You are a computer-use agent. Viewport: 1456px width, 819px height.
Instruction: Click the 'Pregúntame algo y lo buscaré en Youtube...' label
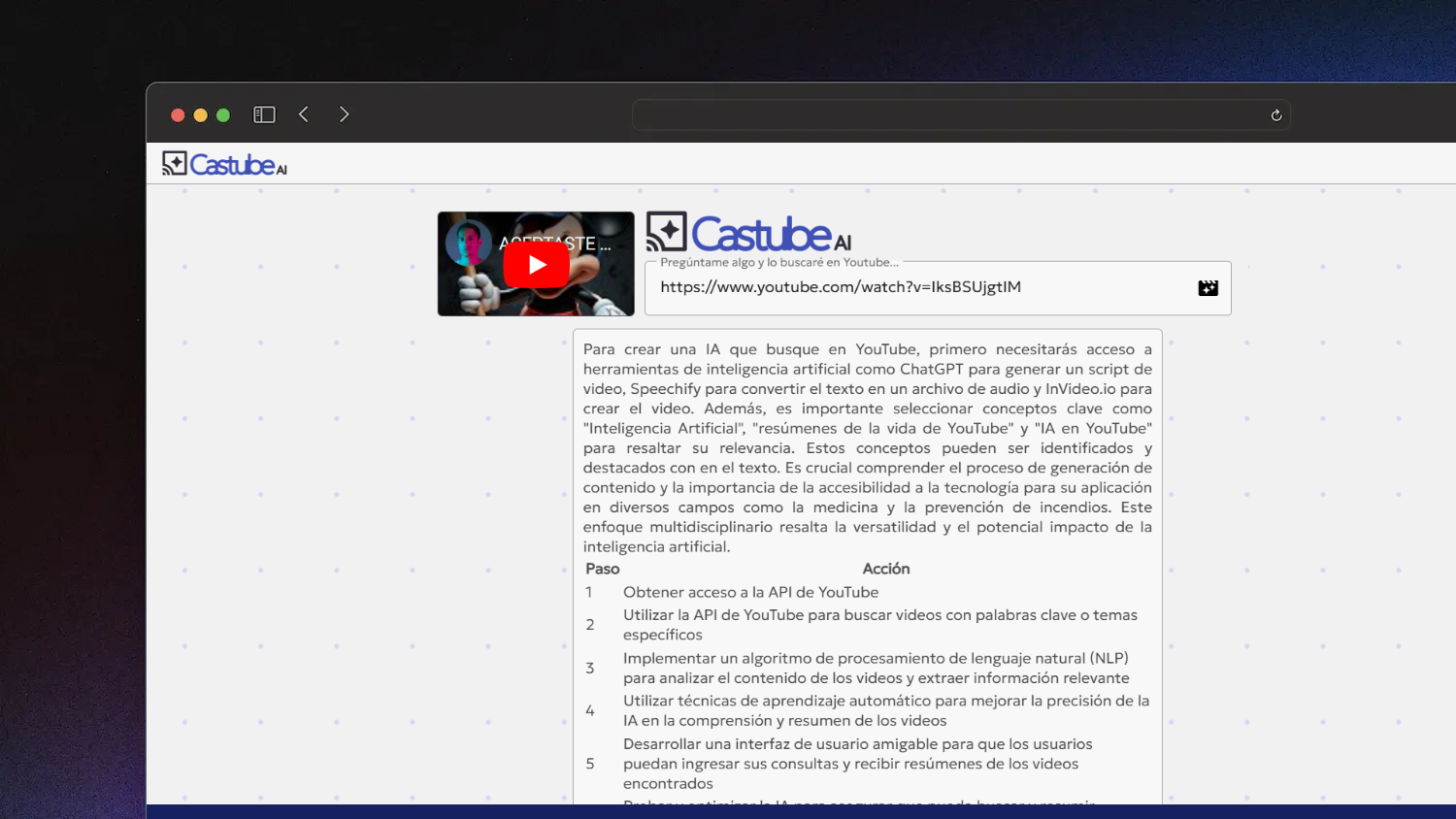click(x=779, y=262)
